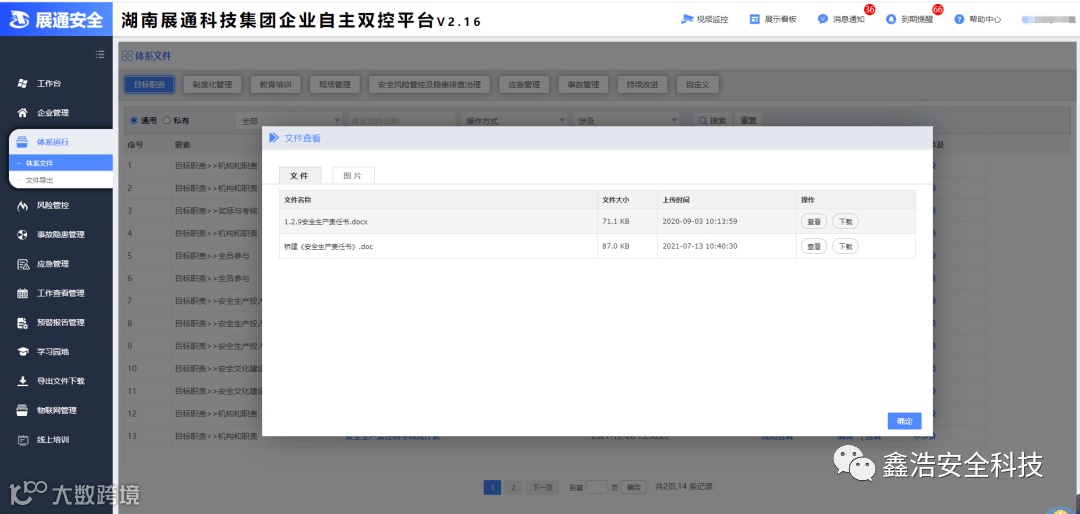1080x514 pixels.
Task: Open 消息通知 messages
Action: pos(841,19)
